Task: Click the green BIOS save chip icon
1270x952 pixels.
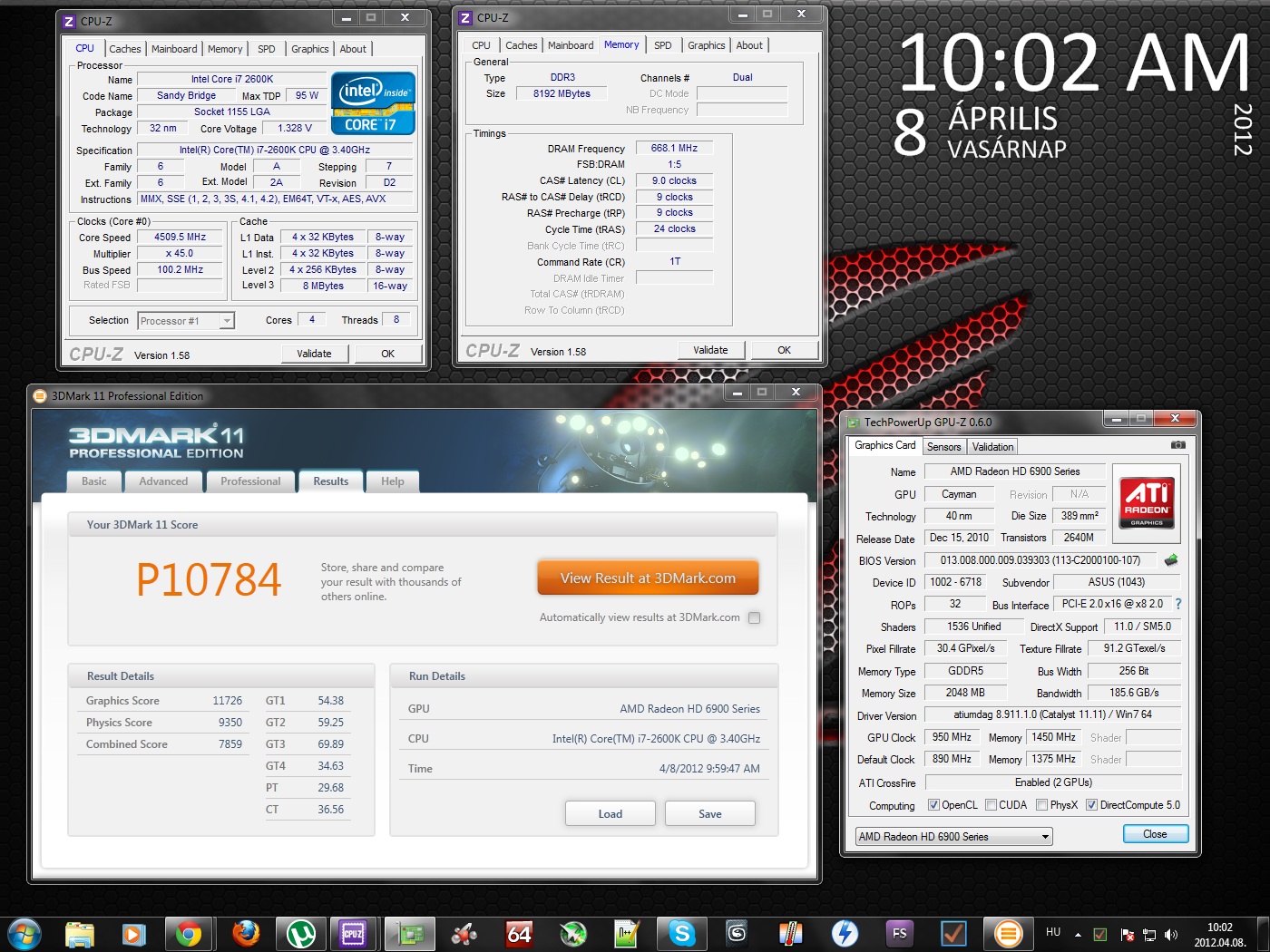Action: tap(1171, 560)
